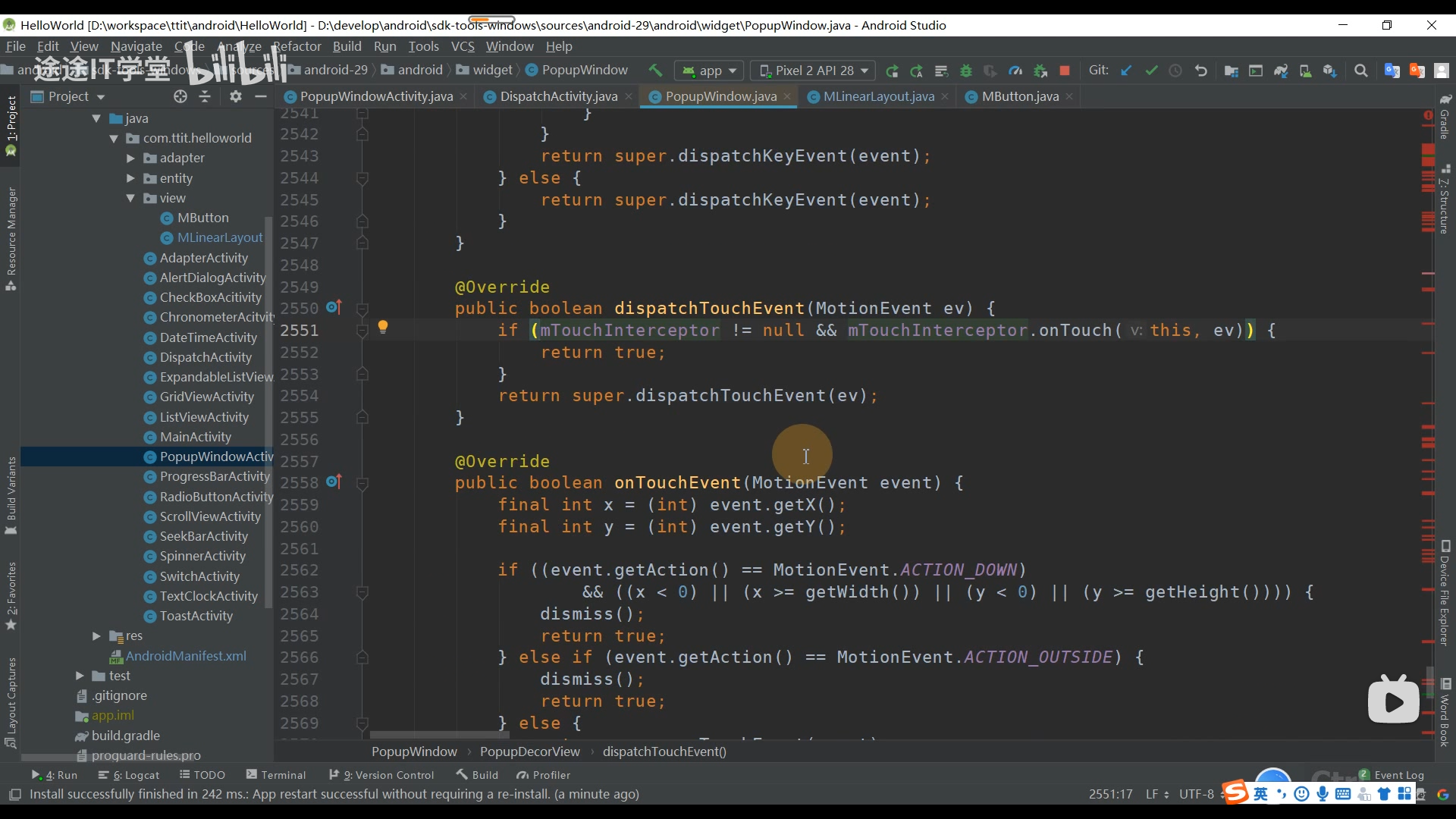Click the Make Project hammer icon

(655, 71)
